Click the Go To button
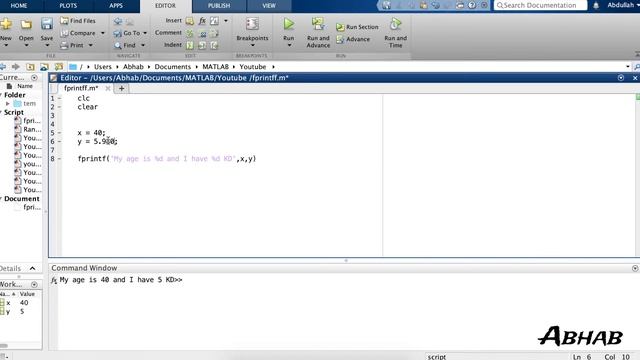The width and height of the screenshot is (640, 360). (127, 33)
